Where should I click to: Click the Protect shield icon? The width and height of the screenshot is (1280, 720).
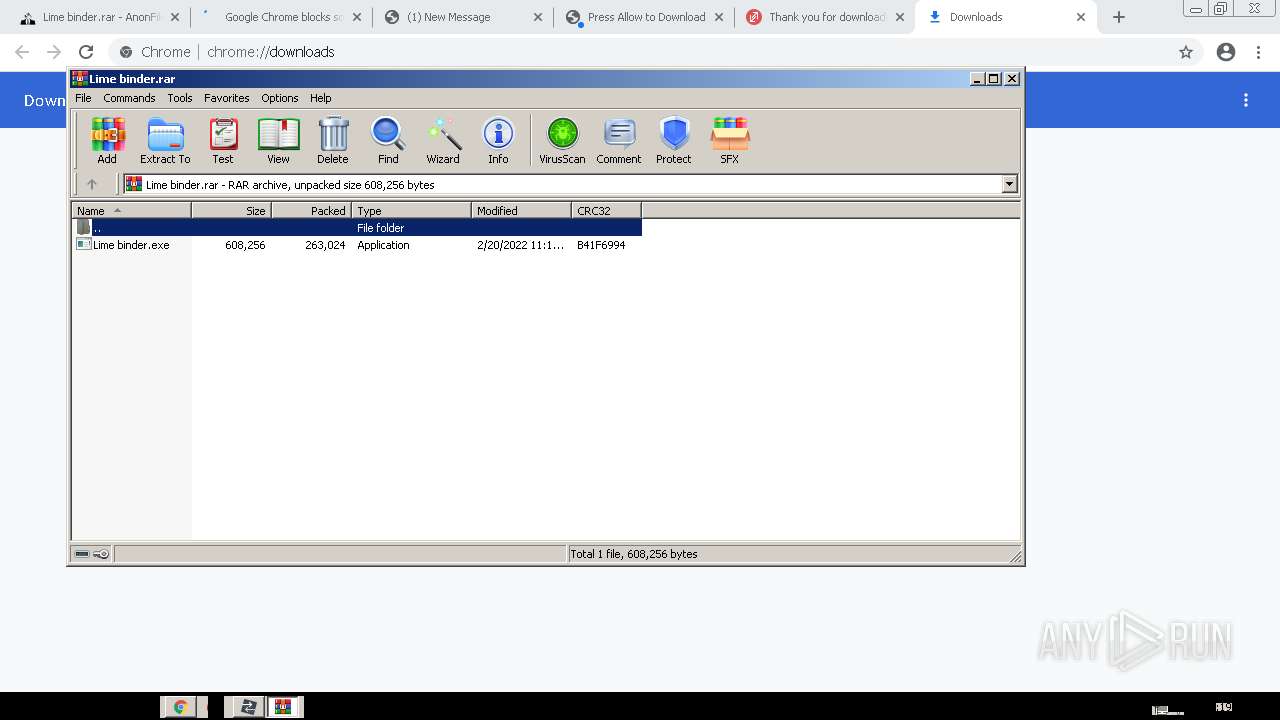tap(674, 140)
